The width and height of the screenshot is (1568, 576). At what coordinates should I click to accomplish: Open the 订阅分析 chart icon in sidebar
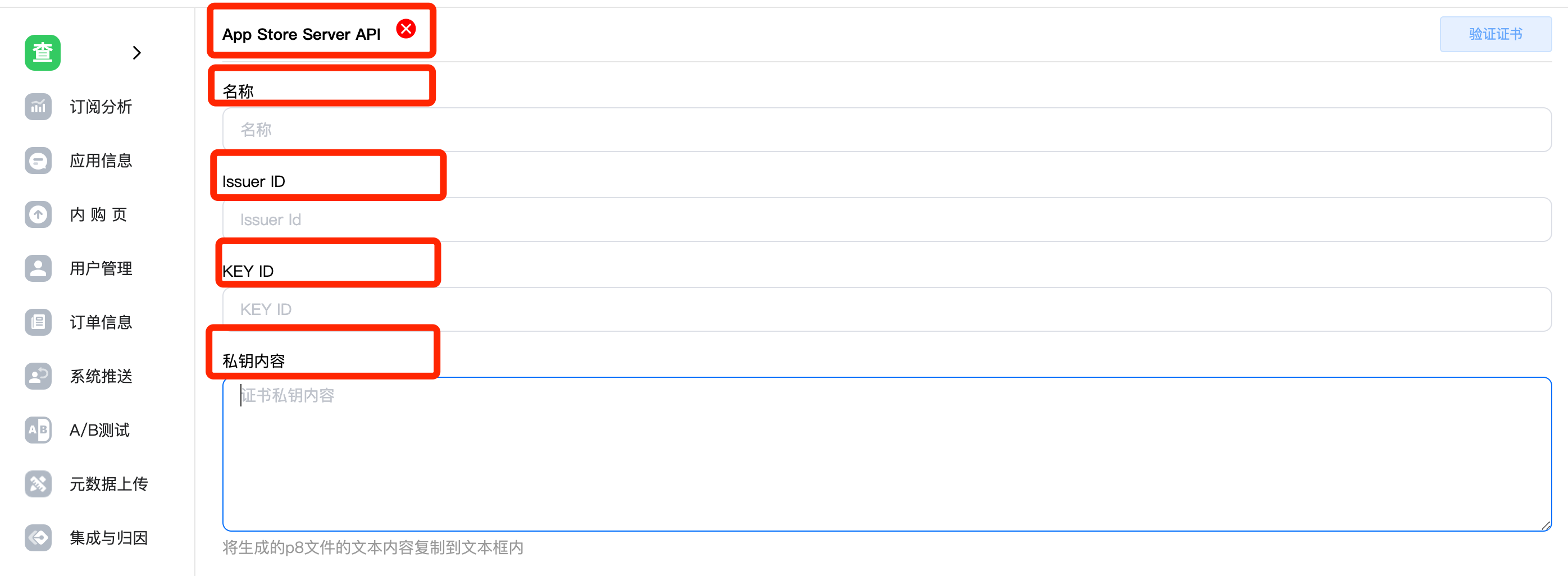coord(38,107)
